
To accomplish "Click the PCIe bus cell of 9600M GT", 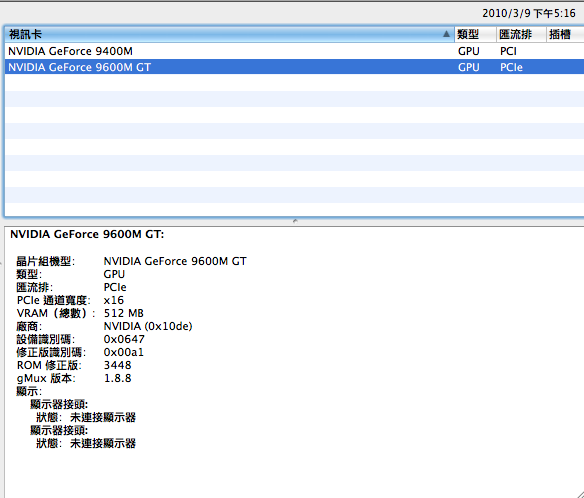I will click(x=511, y=67).
